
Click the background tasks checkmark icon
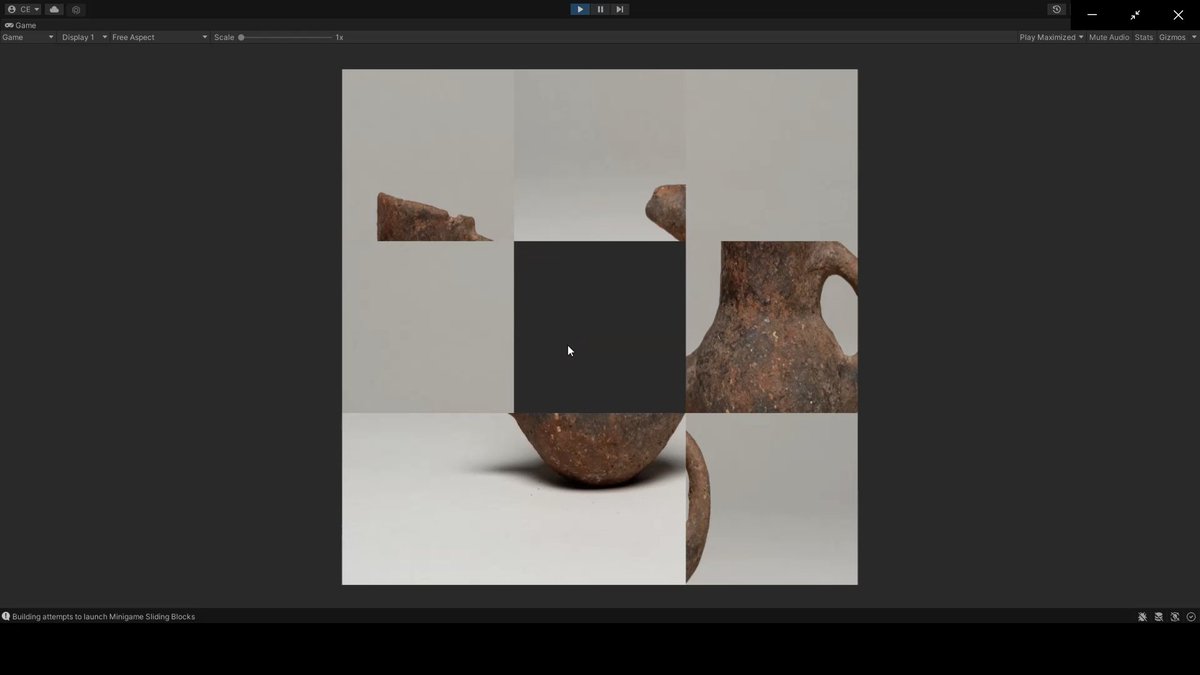[x=1191, y=617]
